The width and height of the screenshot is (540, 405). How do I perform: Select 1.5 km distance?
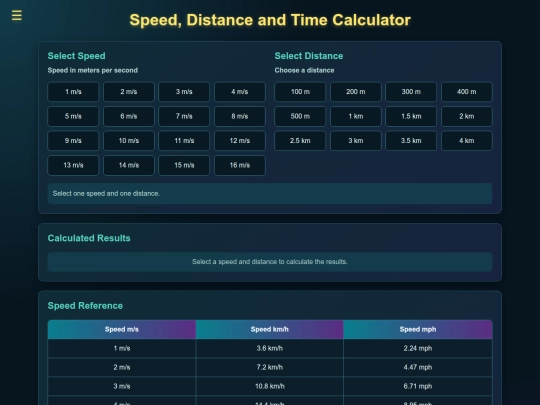[411, 116]
